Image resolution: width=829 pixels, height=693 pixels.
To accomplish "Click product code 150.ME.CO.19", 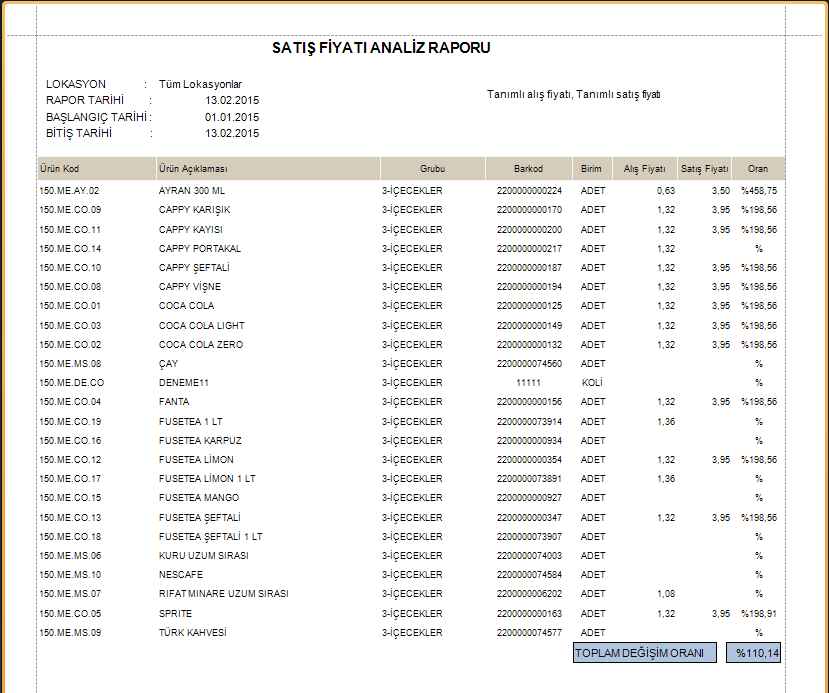I will (x=70, y=422).
